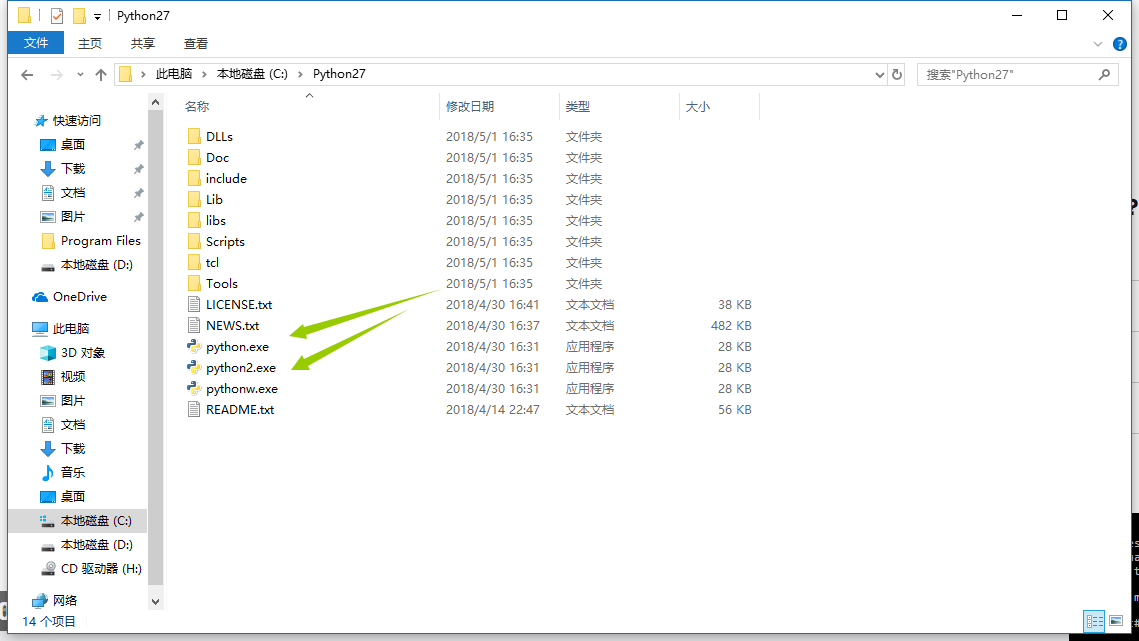Screen dimensions: 1139x641
Task: Open the 共享 ribbon tab
Action: pyautogui.click(x=143, y=44)
